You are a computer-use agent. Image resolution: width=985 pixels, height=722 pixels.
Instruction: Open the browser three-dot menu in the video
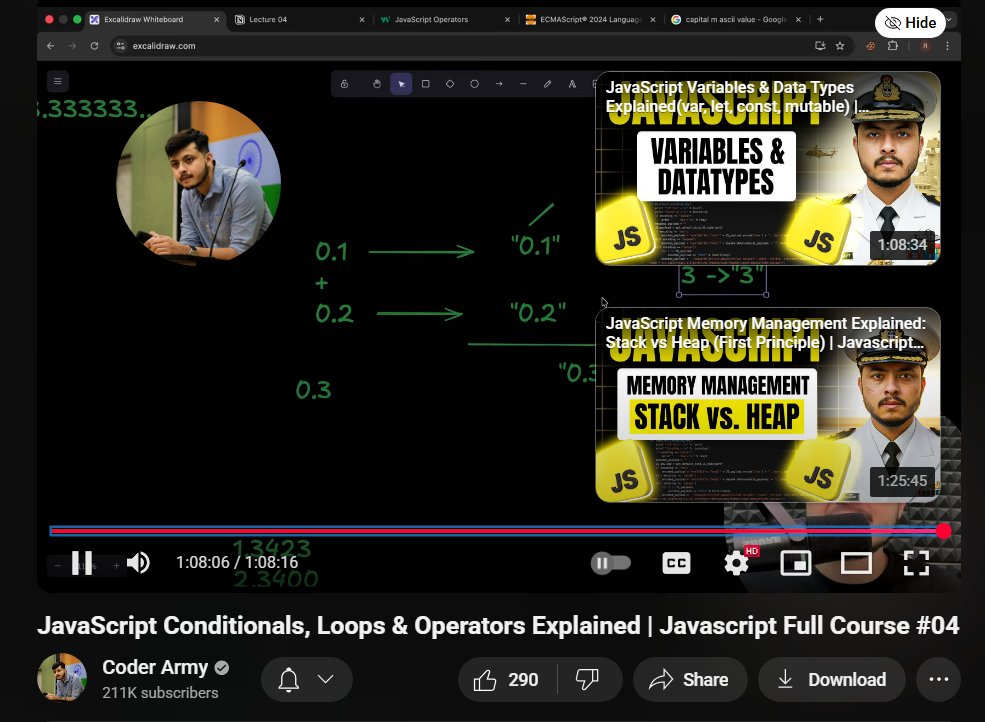(947, 46)
